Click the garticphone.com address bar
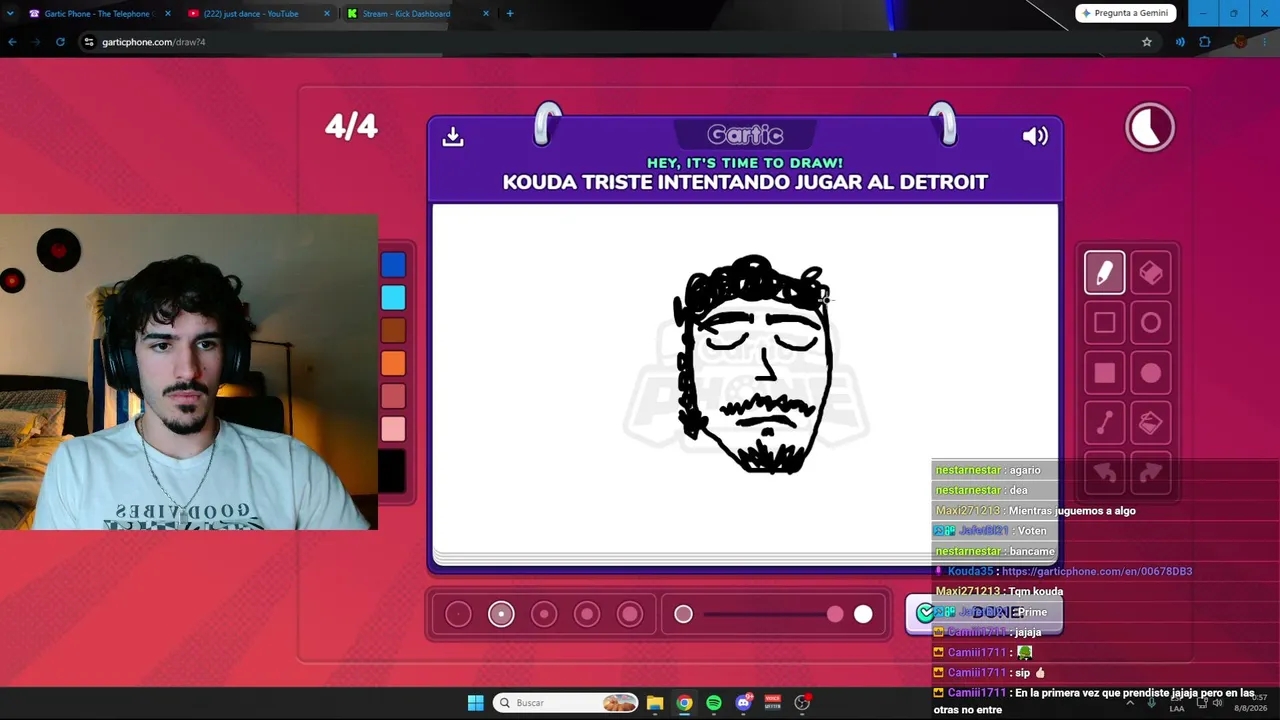 tap(620, 42)
